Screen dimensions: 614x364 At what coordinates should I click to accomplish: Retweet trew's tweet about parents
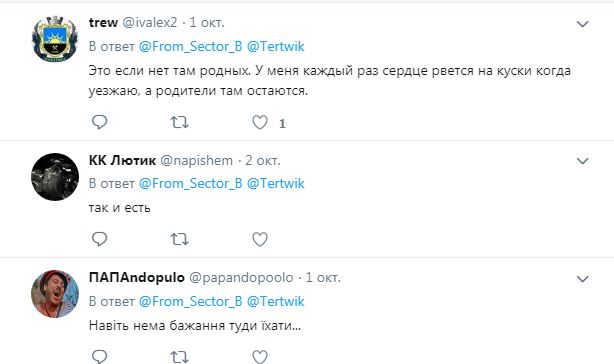180,123
